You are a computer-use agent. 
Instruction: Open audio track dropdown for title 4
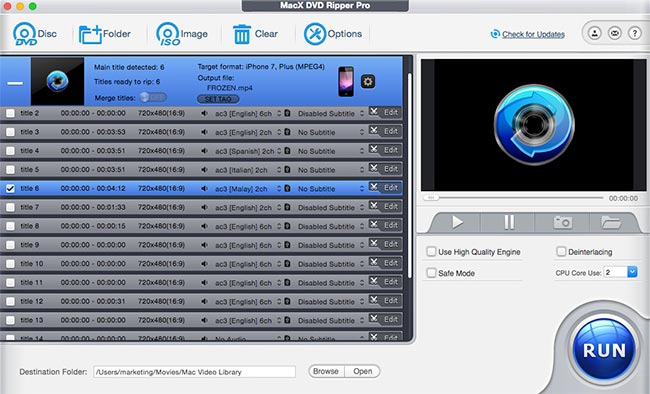click(279, 151)
